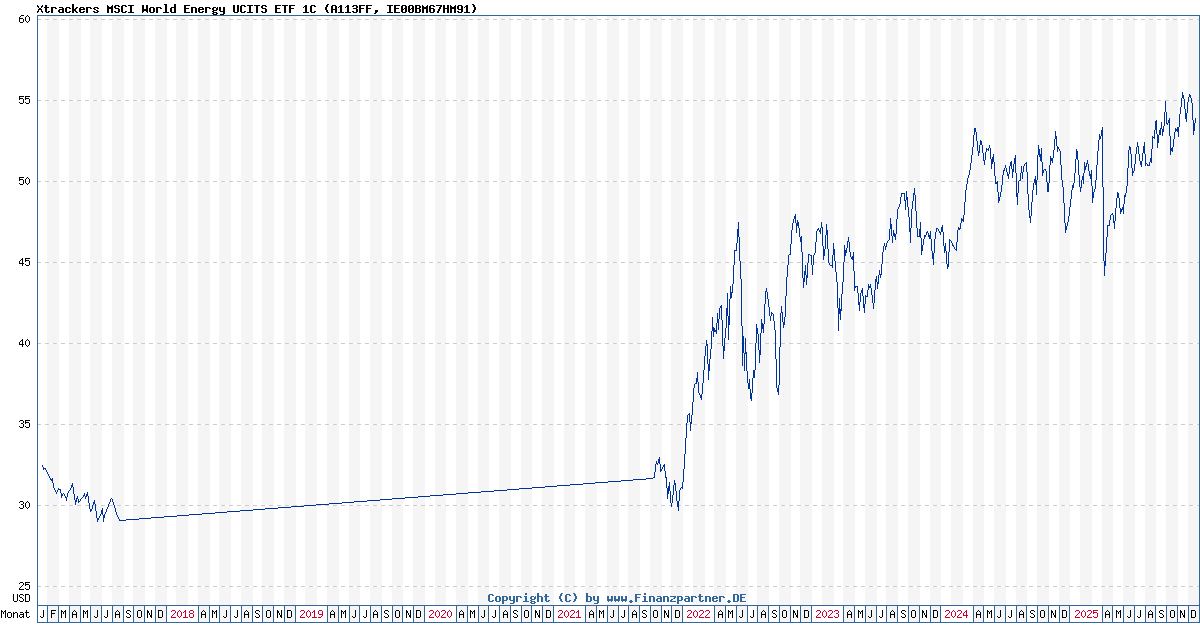
Task: Open the www.Finanzpartner.DE copyright link
Action: 616,597
